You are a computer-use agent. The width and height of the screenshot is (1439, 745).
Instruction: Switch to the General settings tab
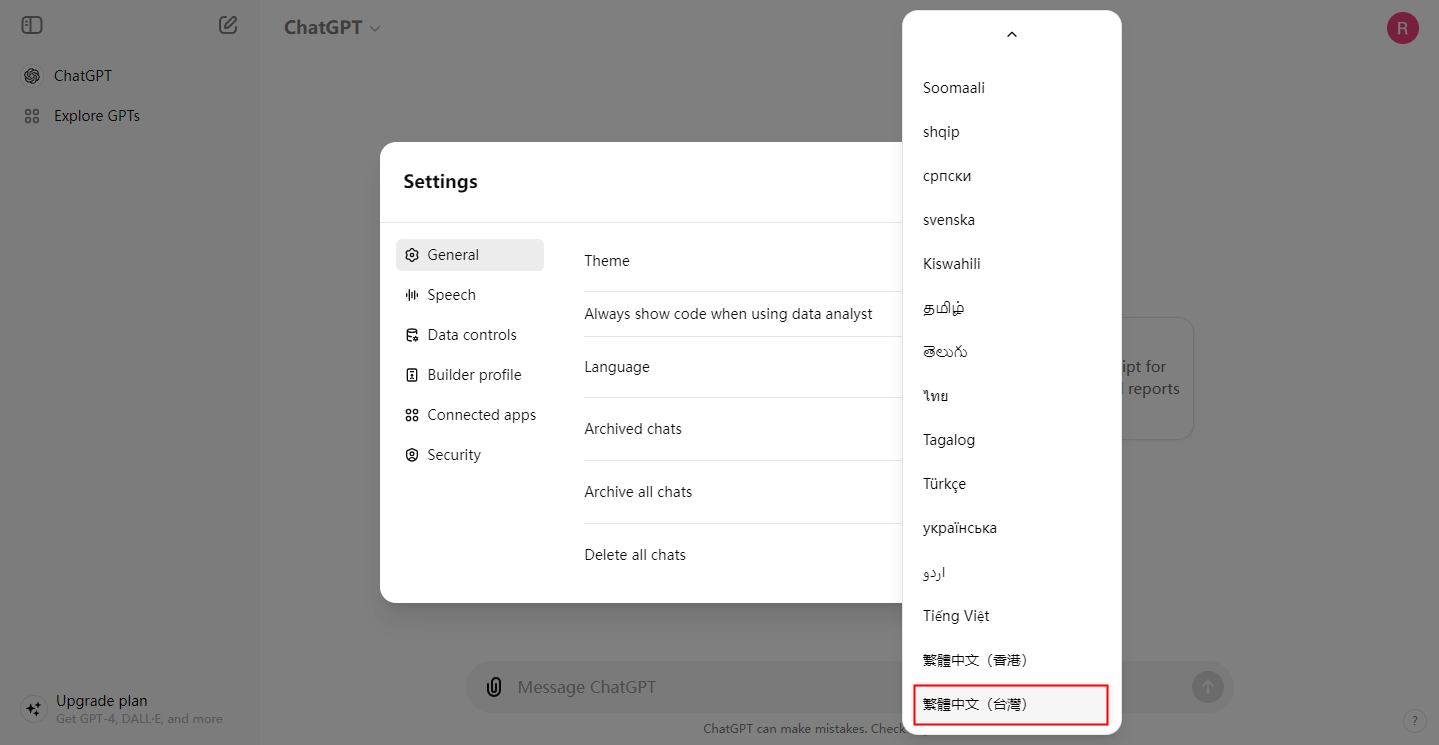coord(470,255)
